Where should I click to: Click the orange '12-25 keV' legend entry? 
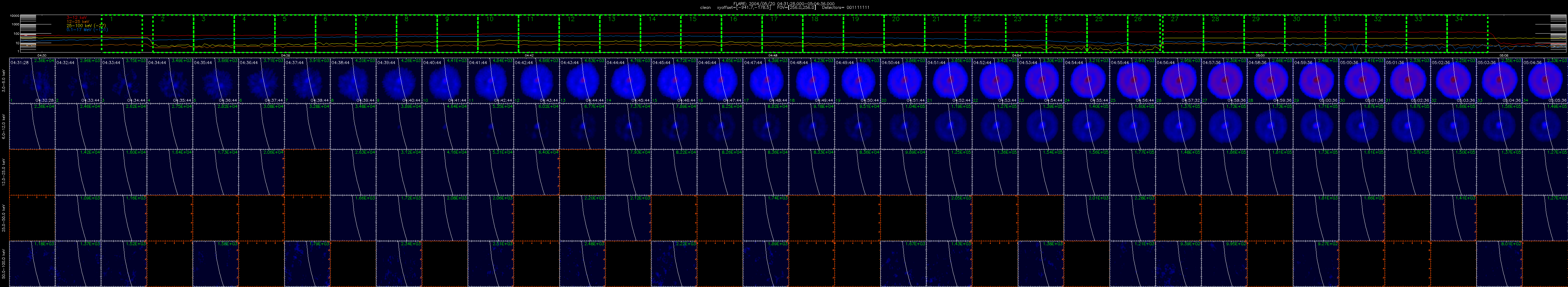(78, 21)
